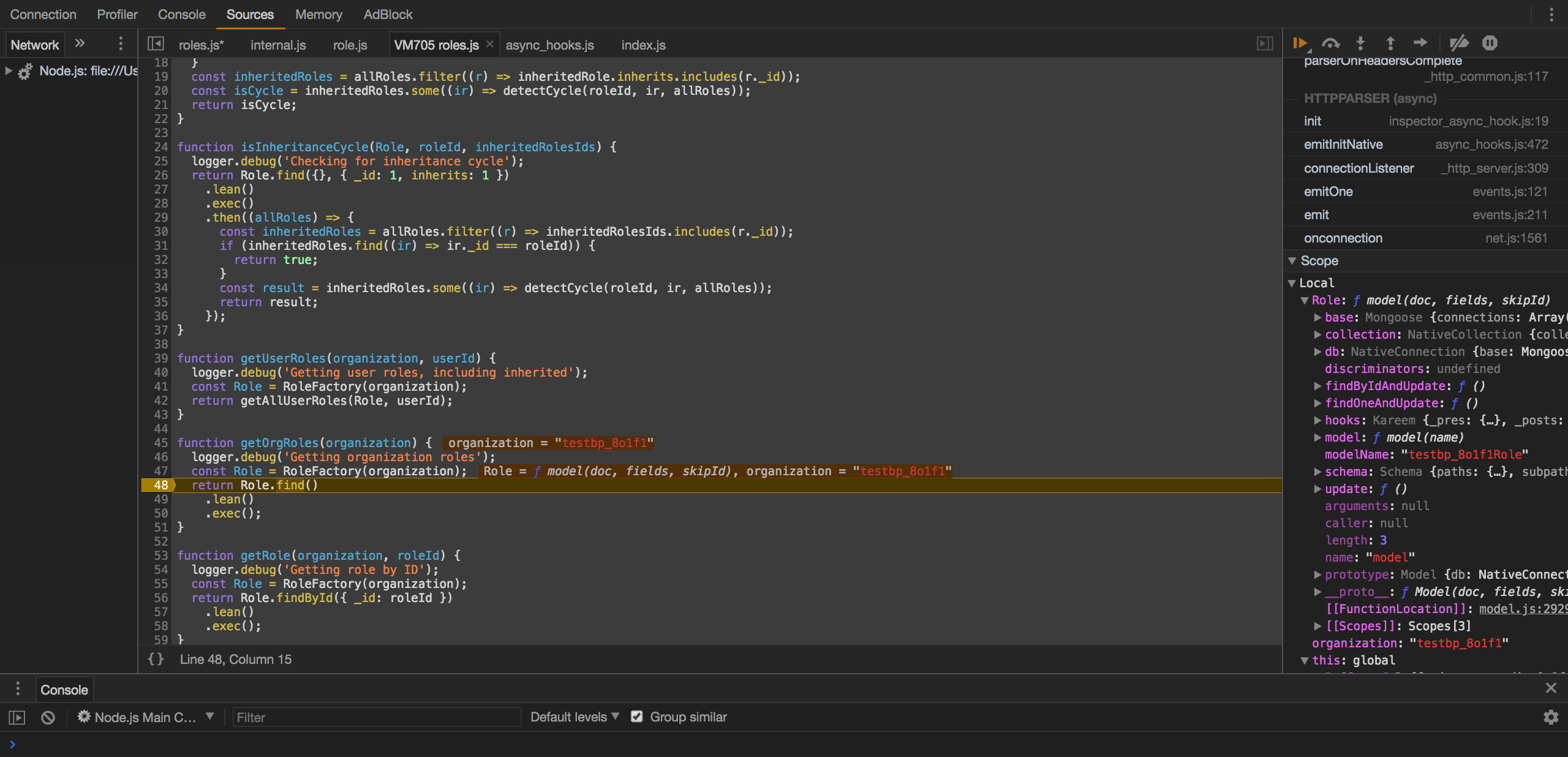Step into next function call
The height and width of the screenshot is (757, 1568).
(1360, 43)
